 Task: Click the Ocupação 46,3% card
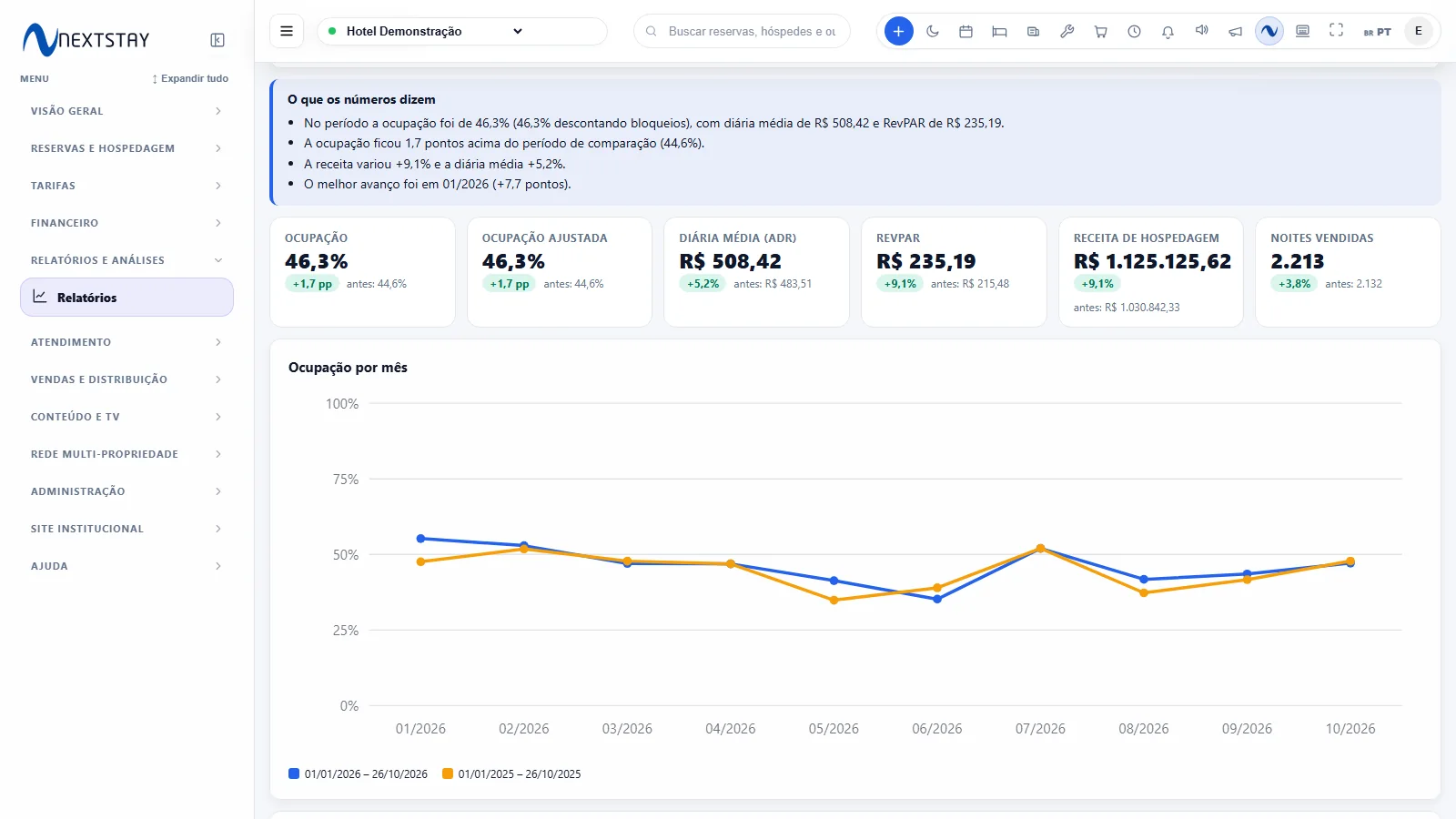(x=362, y=272)
